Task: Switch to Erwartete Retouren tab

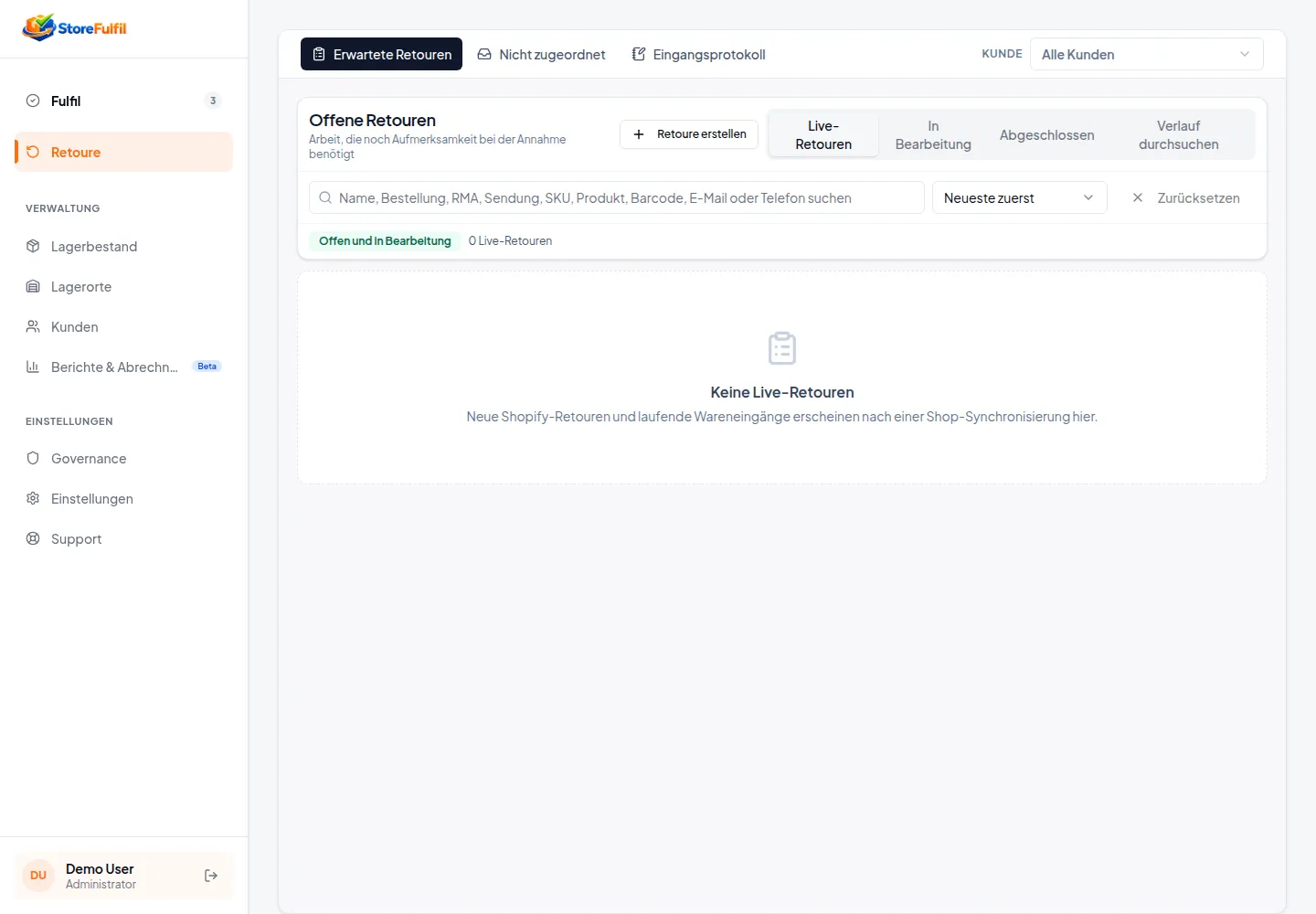Action: [x=382, y=54]
